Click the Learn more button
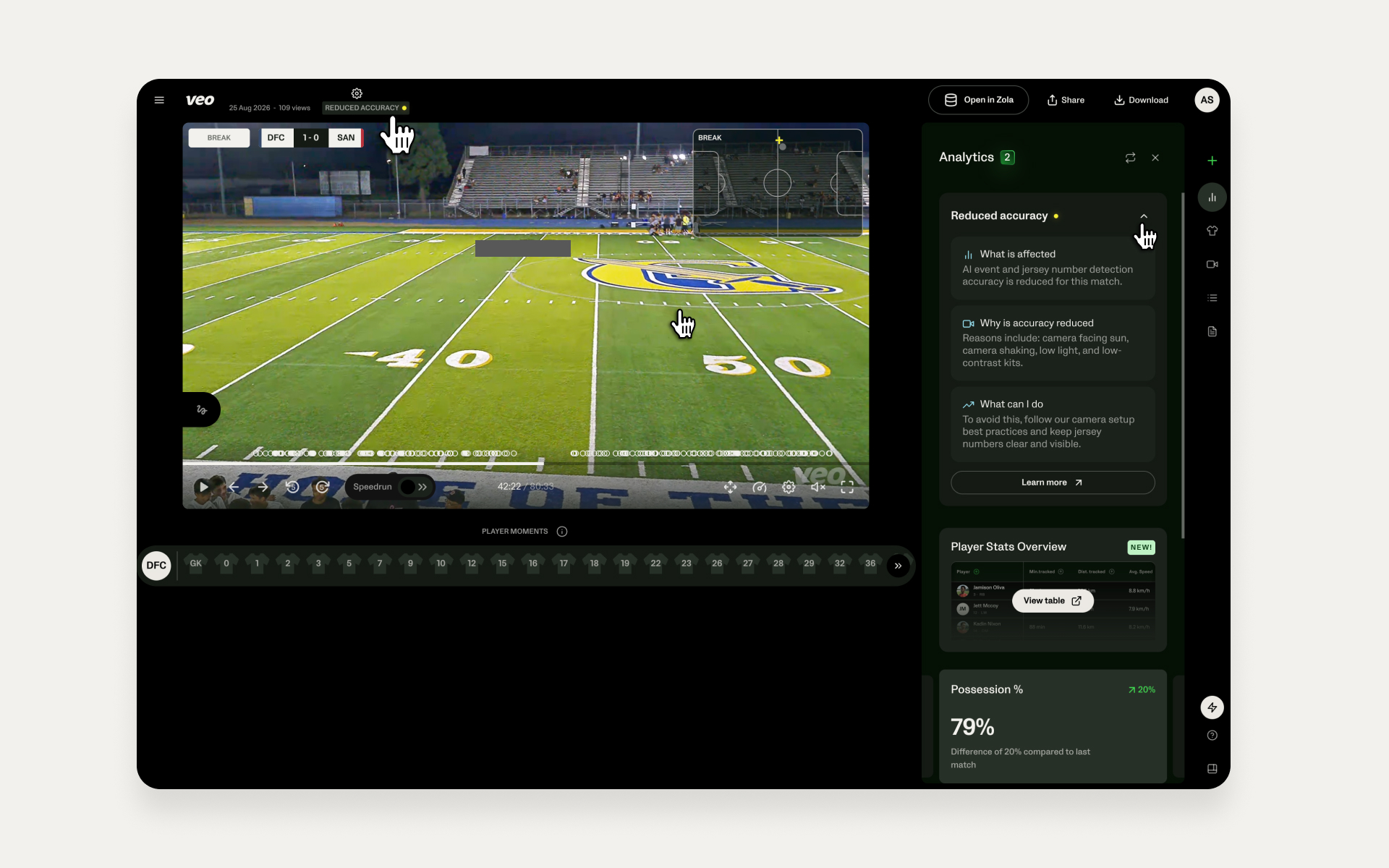 (1053, 482)
